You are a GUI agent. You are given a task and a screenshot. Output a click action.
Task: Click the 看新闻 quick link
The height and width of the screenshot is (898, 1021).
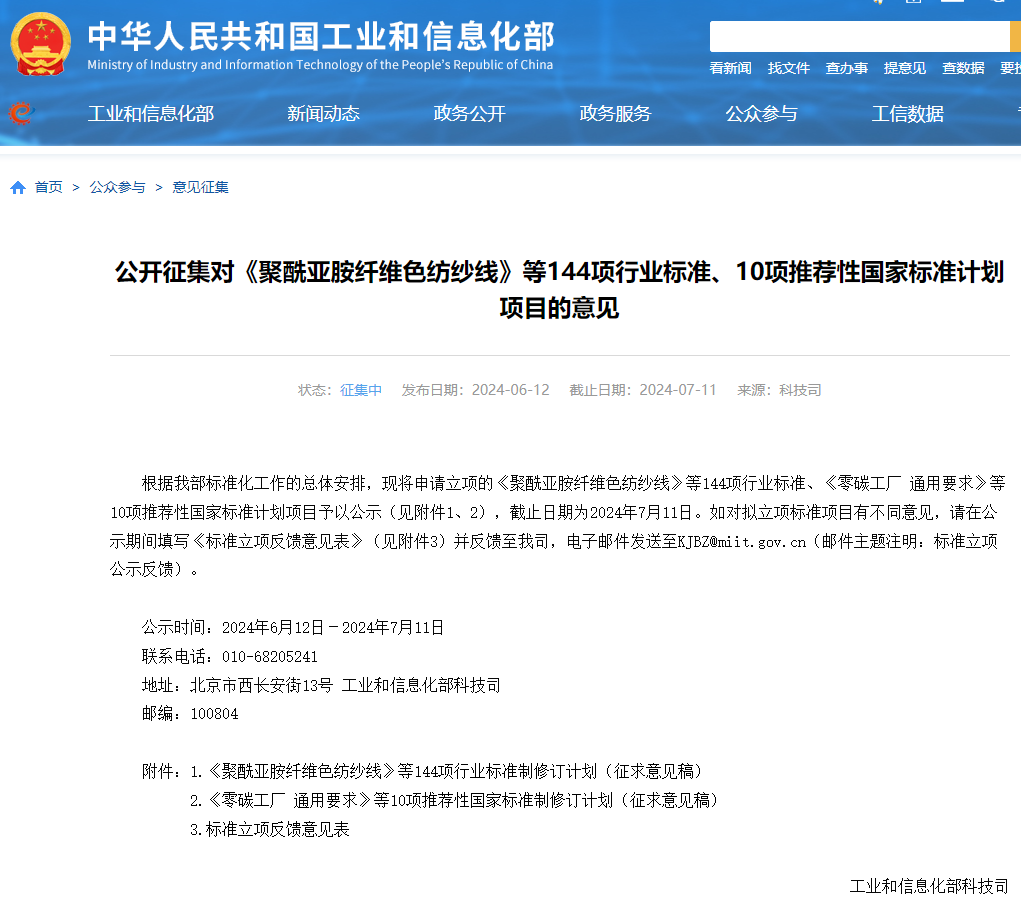[730, 68]
